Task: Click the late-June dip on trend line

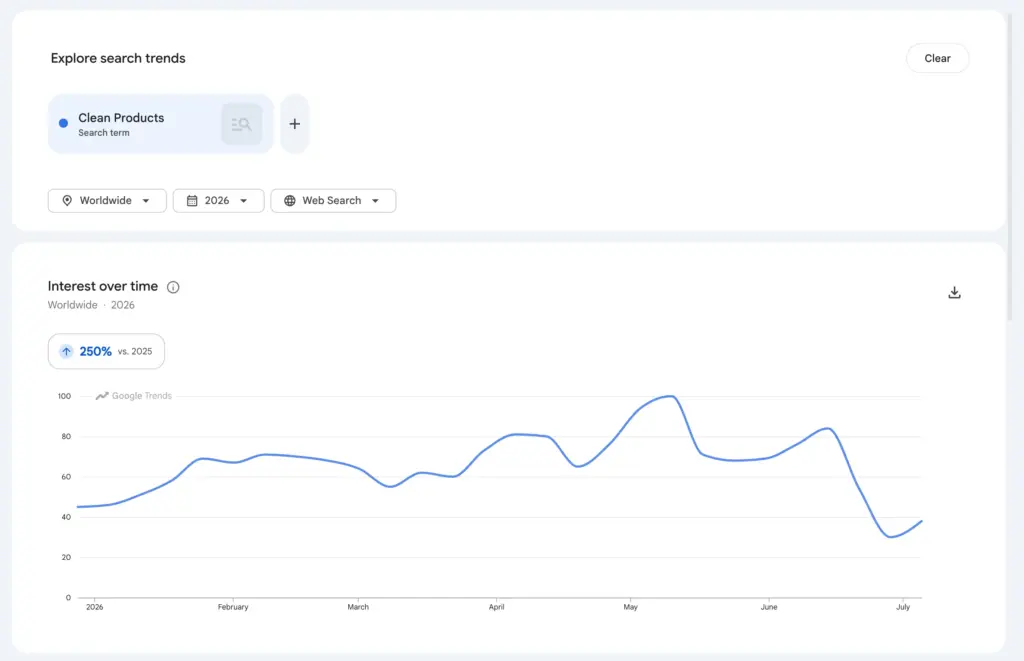Action: point(891,537)
